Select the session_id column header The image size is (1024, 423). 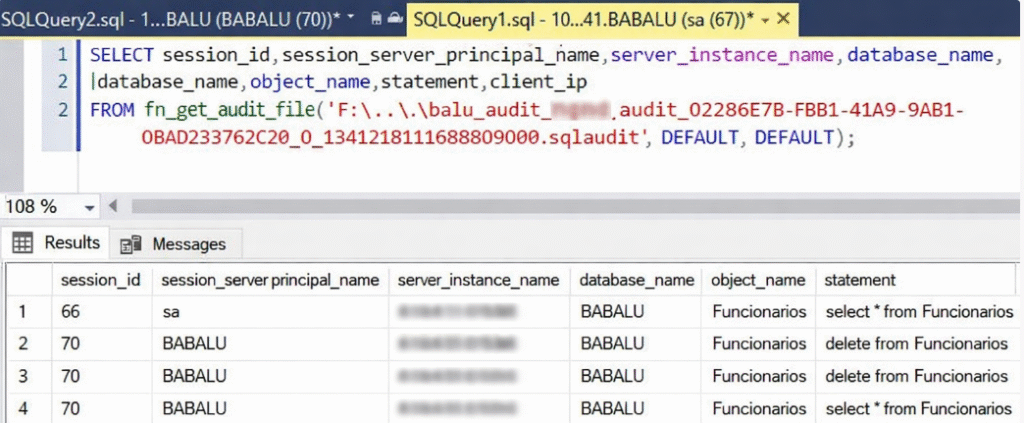pyautogui.click(x=100, y=280)
